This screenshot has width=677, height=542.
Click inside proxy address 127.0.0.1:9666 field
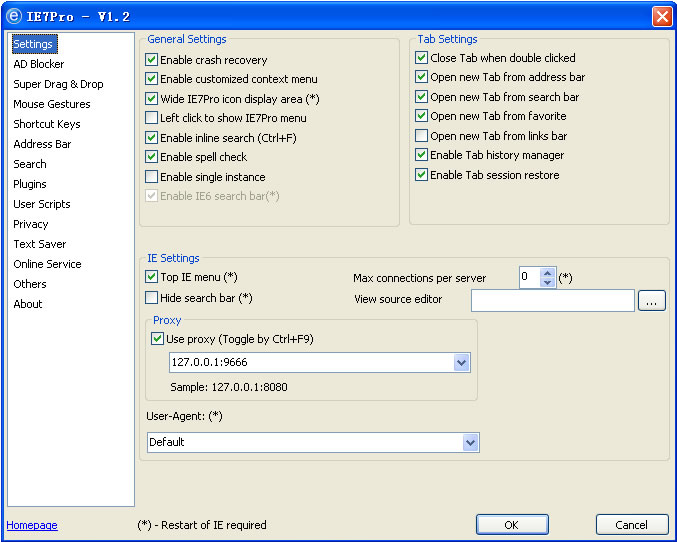pyautogui.click(x=312, y=363)
